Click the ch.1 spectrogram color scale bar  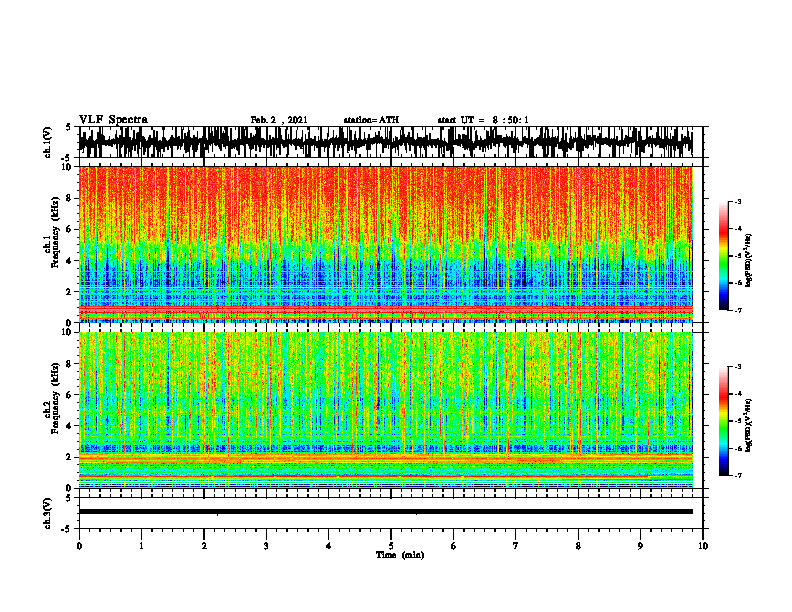pos(724,256)
